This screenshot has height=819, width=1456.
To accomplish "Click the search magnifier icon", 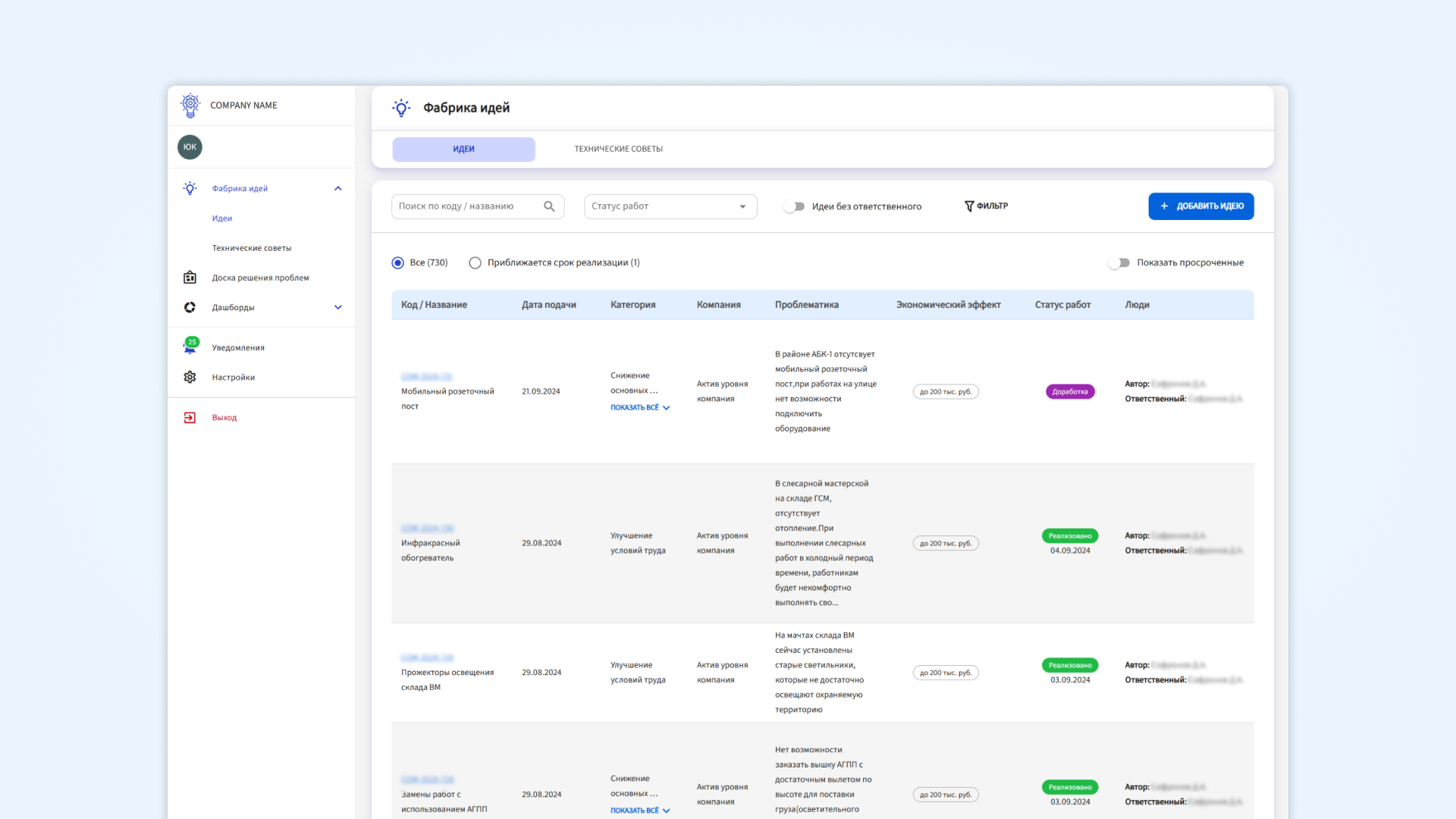I will tap(549, 206).
